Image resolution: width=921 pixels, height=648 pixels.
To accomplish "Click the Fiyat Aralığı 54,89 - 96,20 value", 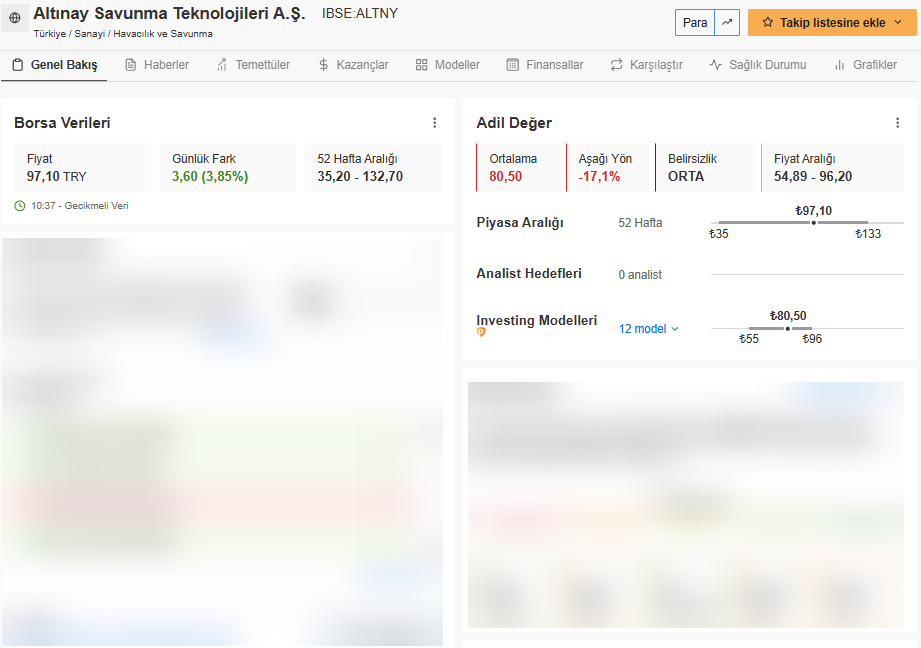I will point(813,176).
